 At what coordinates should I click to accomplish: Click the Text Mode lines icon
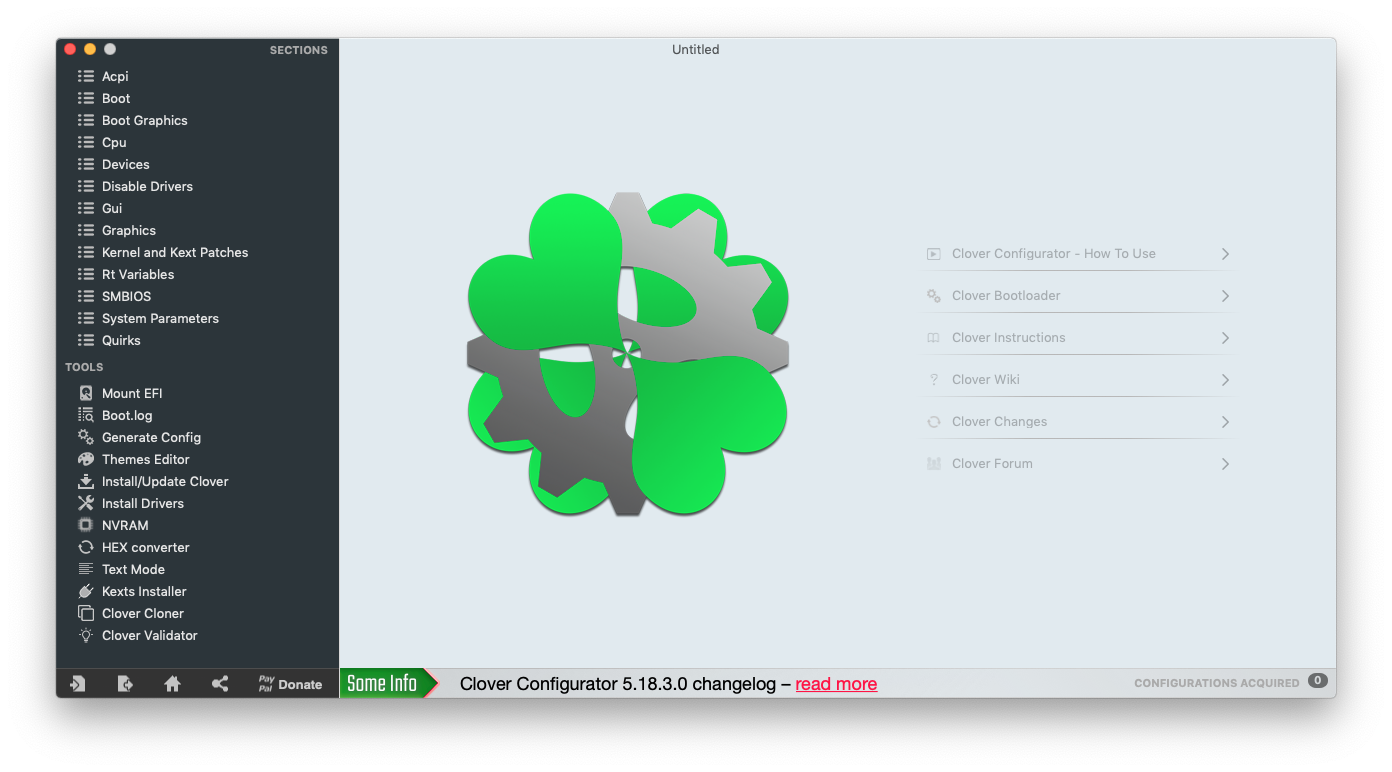86,569
